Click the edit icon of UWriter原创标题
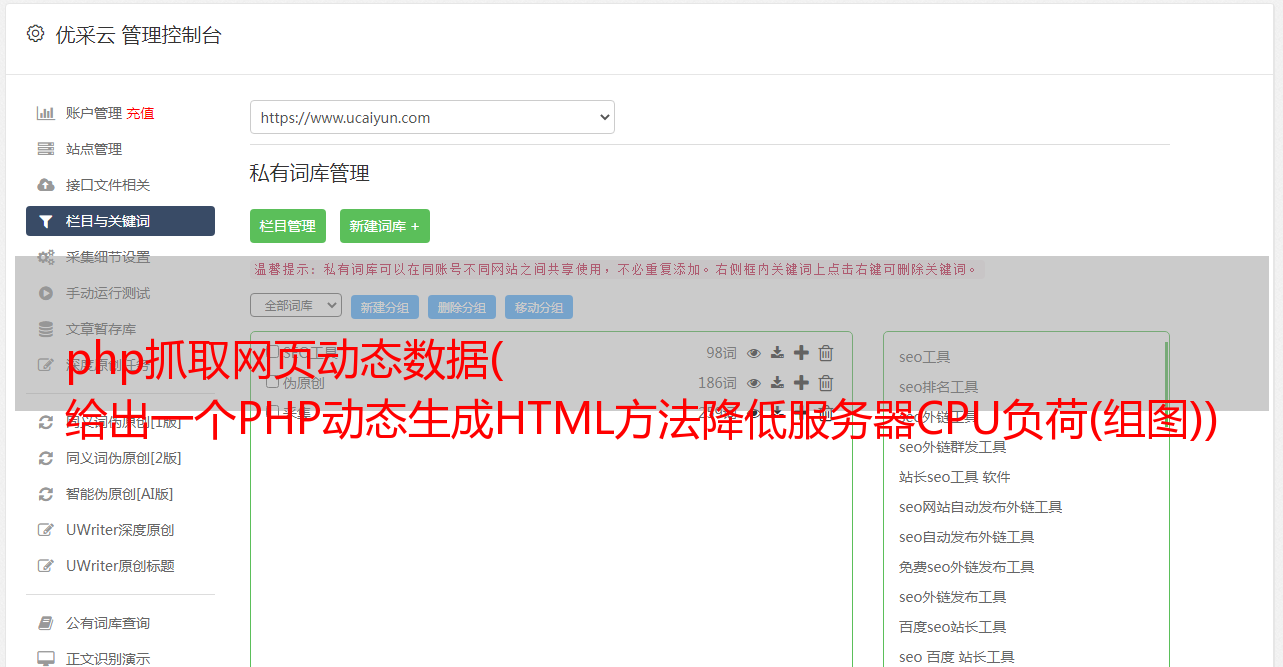1283x667 pixels. (x=45, y=566)
